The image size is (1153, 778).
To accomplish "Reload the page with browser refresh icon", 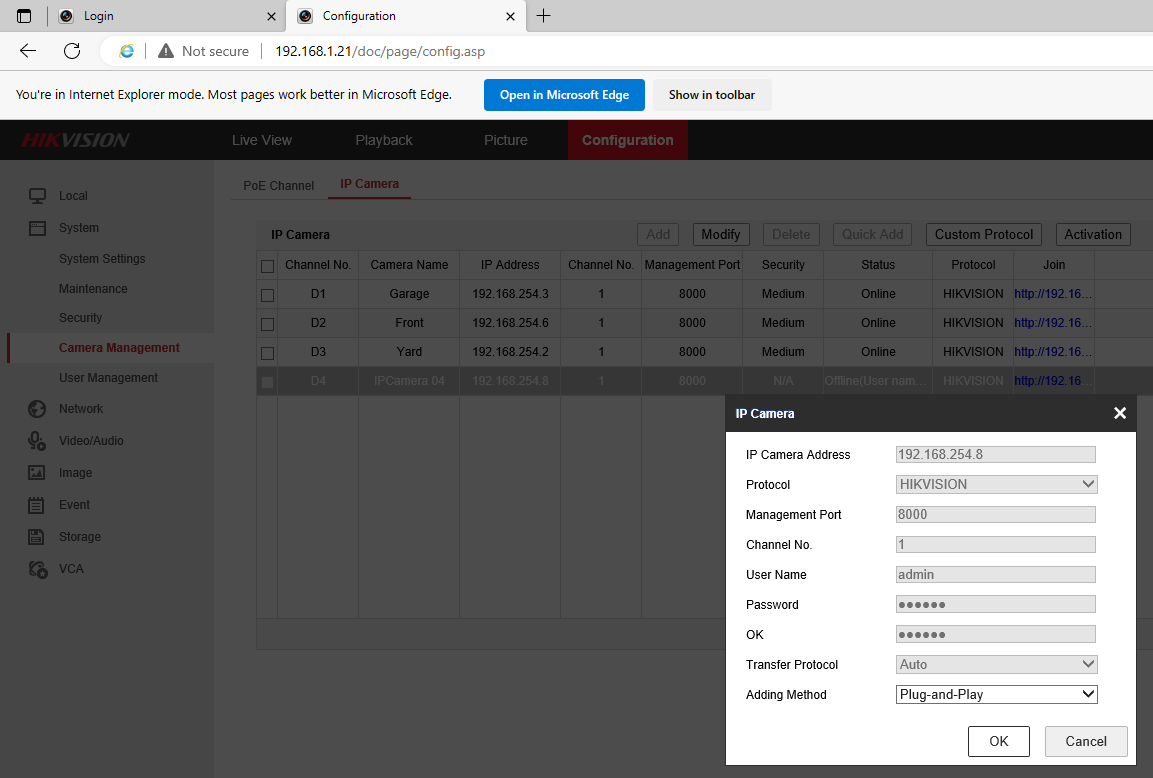I will (72, 51).
